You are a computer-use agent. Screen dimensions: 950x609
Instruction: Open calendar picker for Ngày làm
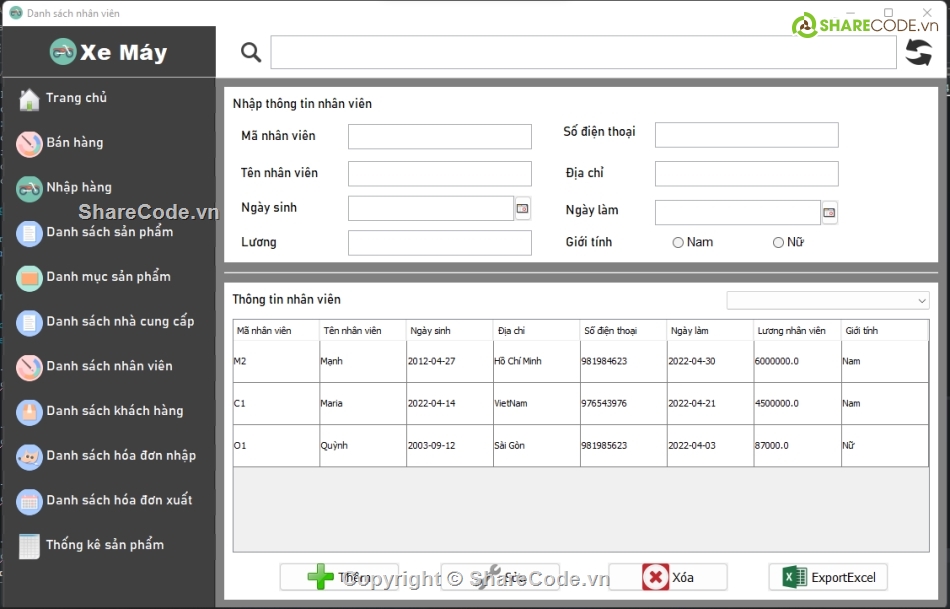point(829,213)
